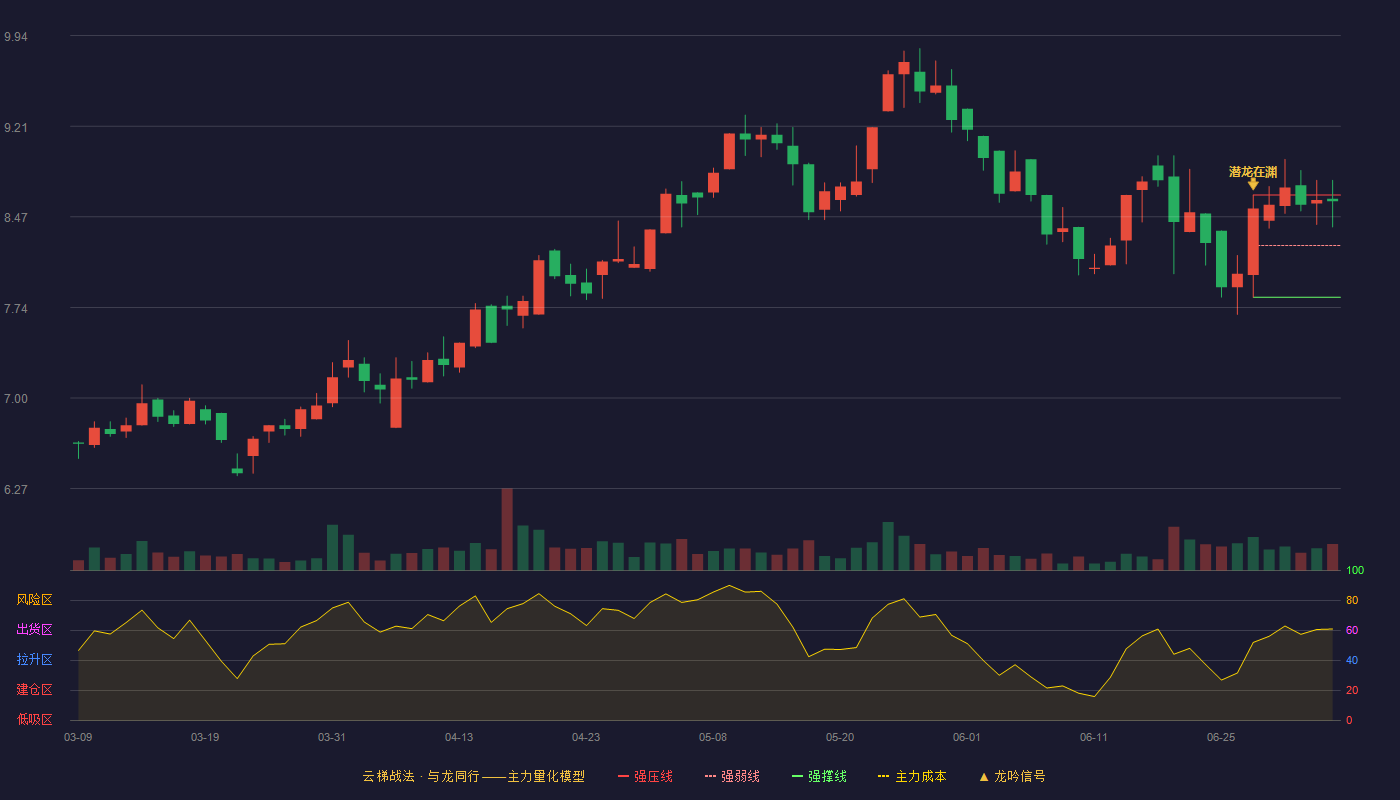Click the 03-19 date label
This screenshot has height=800, width=1400.
coord(205,737)
